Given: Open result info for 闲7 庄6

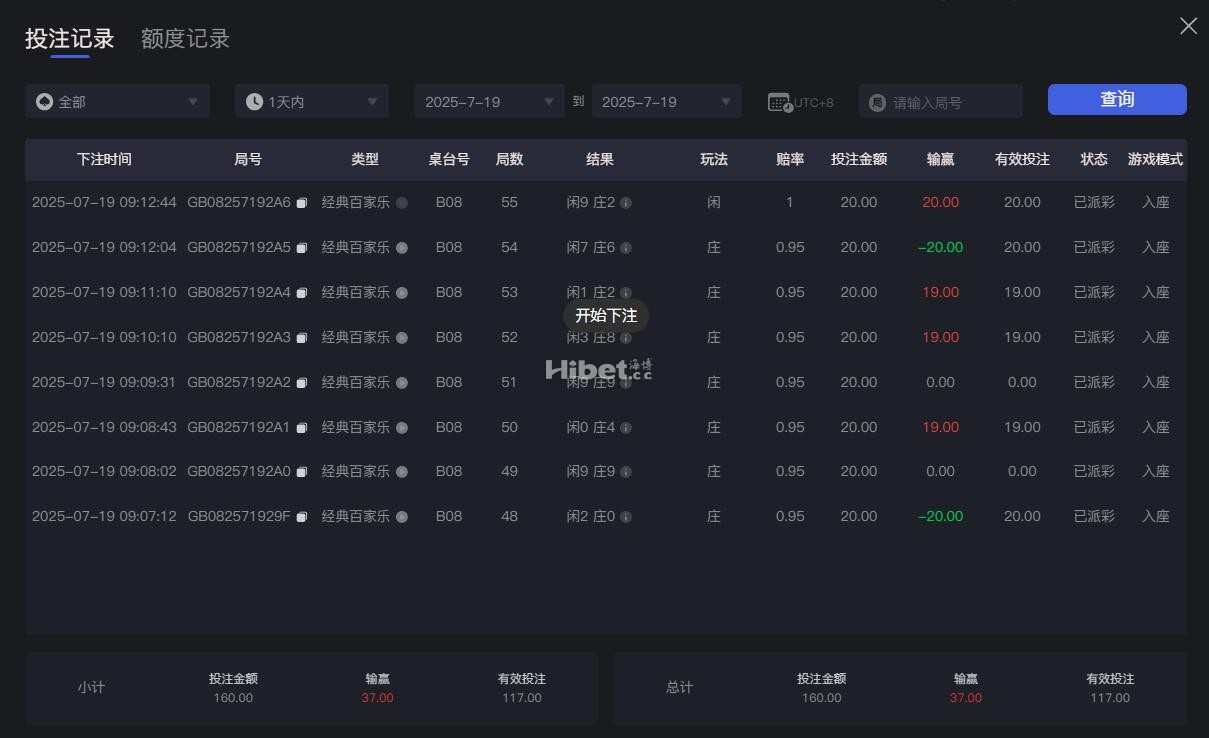Looking at the screenshot, I should point(626,248).
